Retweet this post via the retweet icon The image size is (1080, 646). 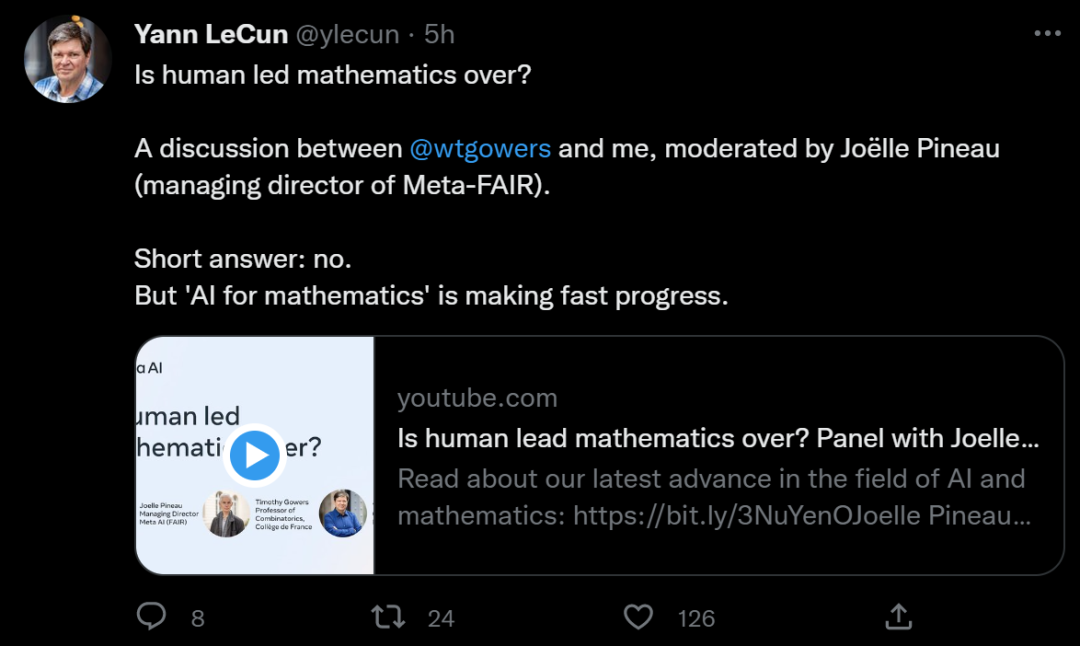tap(388, 617)
